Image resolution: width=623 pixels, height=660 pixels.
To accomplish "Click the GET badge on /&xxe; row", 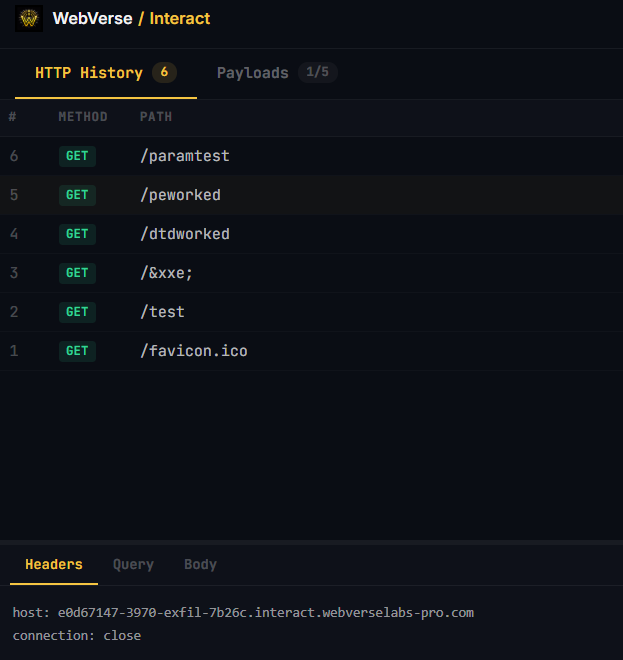I will tap(77, 273).
